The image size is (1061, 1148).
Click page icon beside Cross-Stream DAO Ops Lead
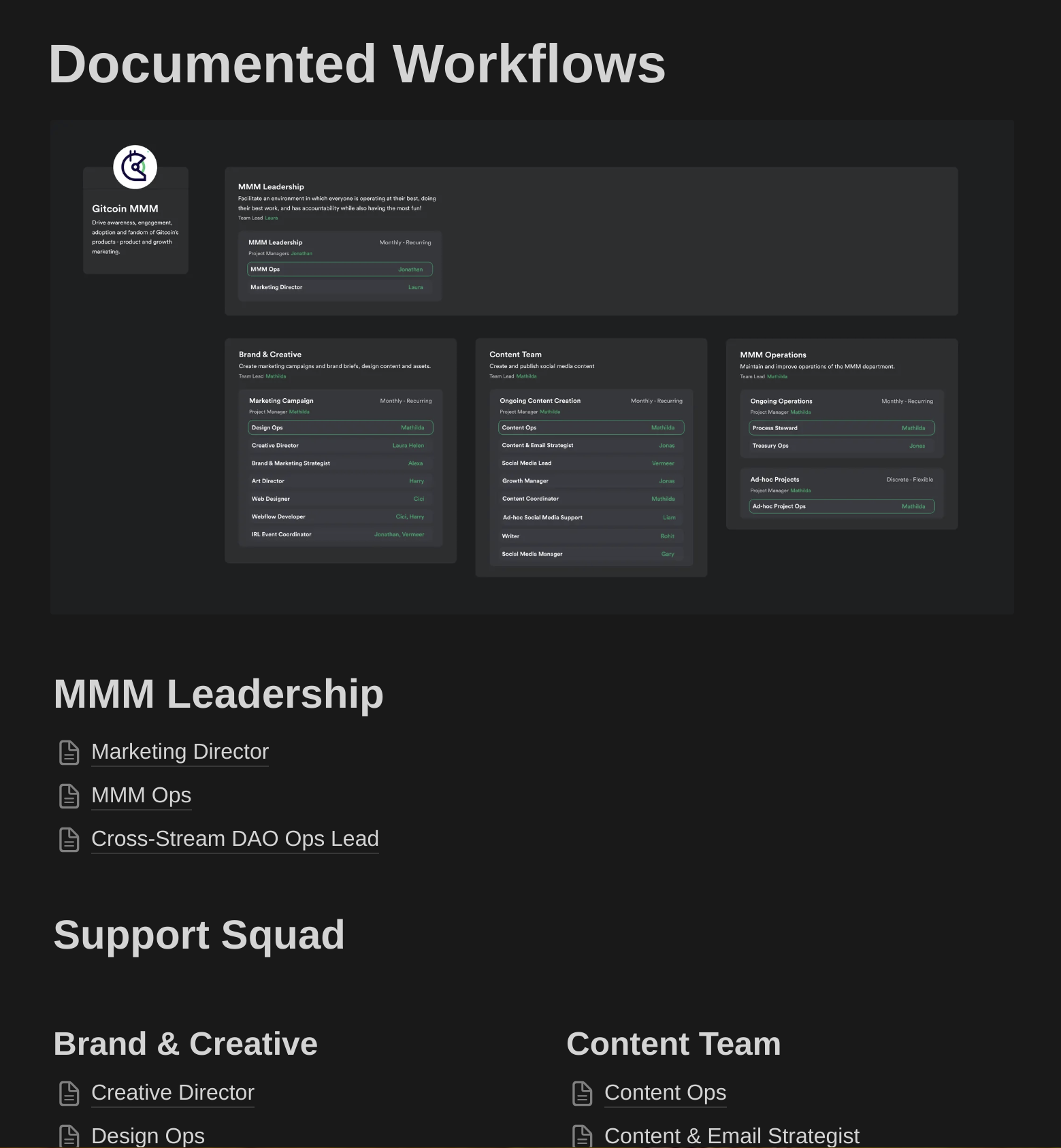(69, 839)
